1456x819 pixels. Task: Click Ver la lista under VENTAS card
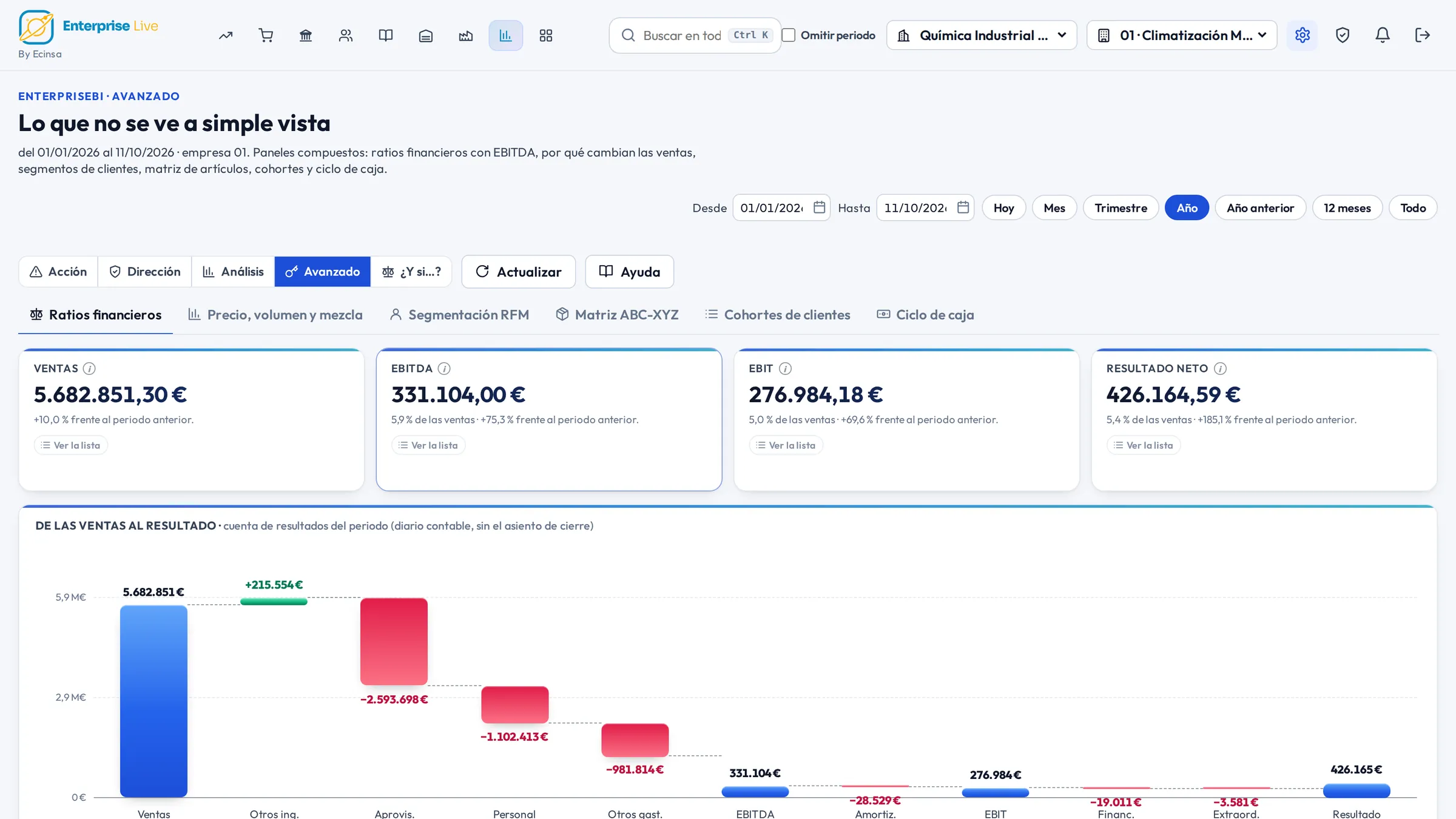pos(71,445)
